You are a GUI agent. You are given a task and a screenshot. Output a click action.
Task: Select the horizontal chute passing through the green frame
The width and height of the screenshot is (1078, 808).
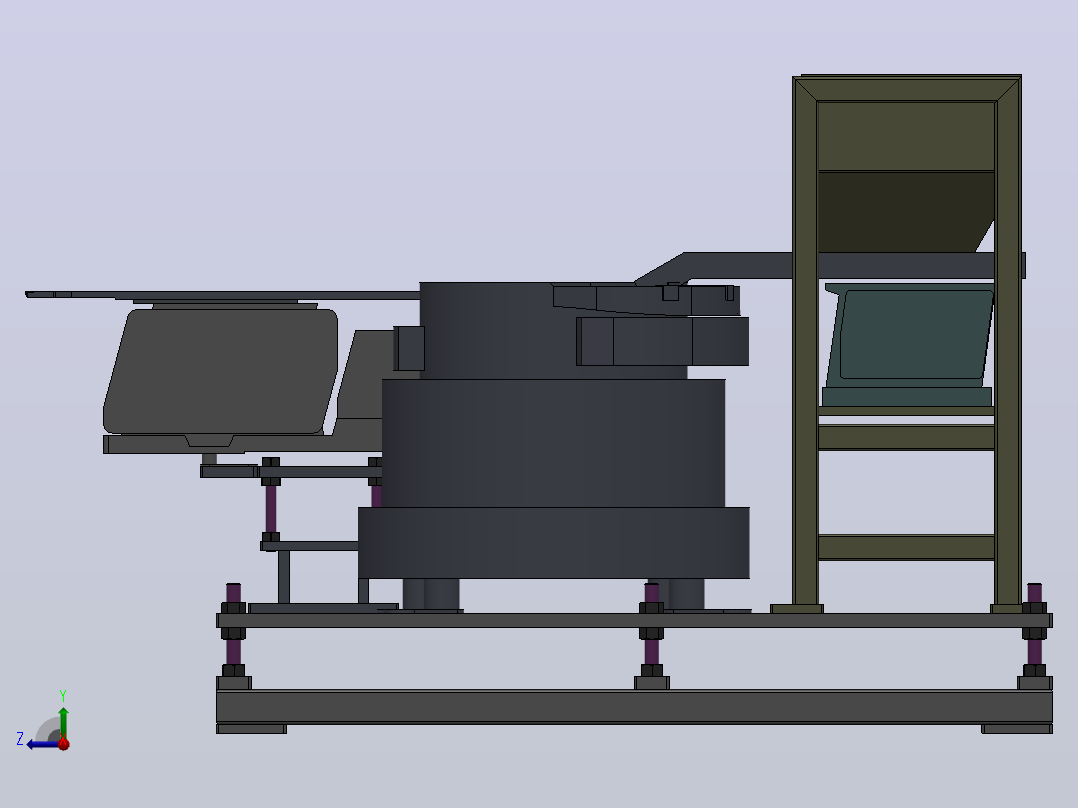click(832, 265)
